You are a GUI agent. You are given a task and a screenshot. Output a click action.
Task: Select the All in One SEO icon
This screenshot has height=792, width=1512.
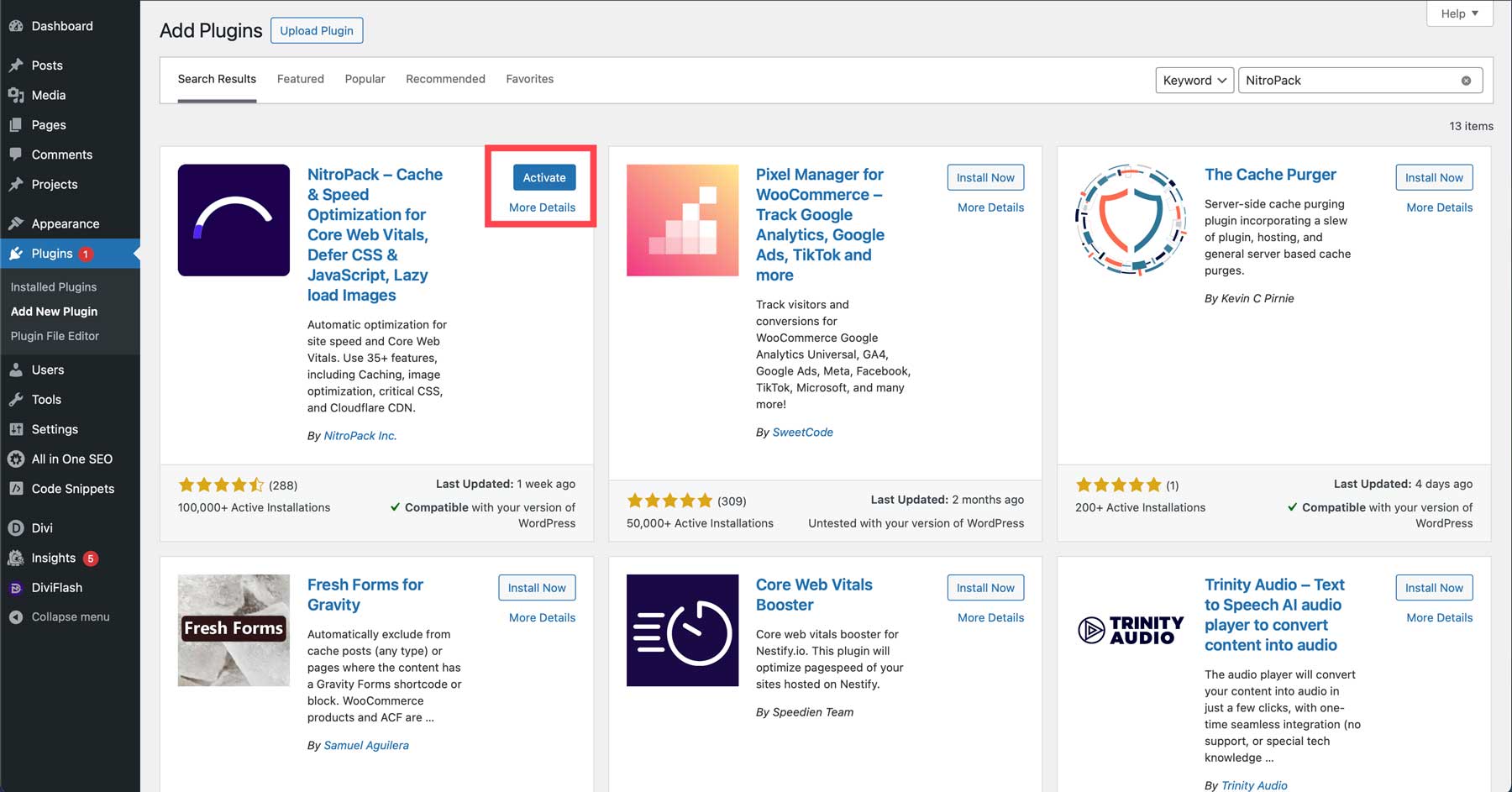(x=17, y=459)
